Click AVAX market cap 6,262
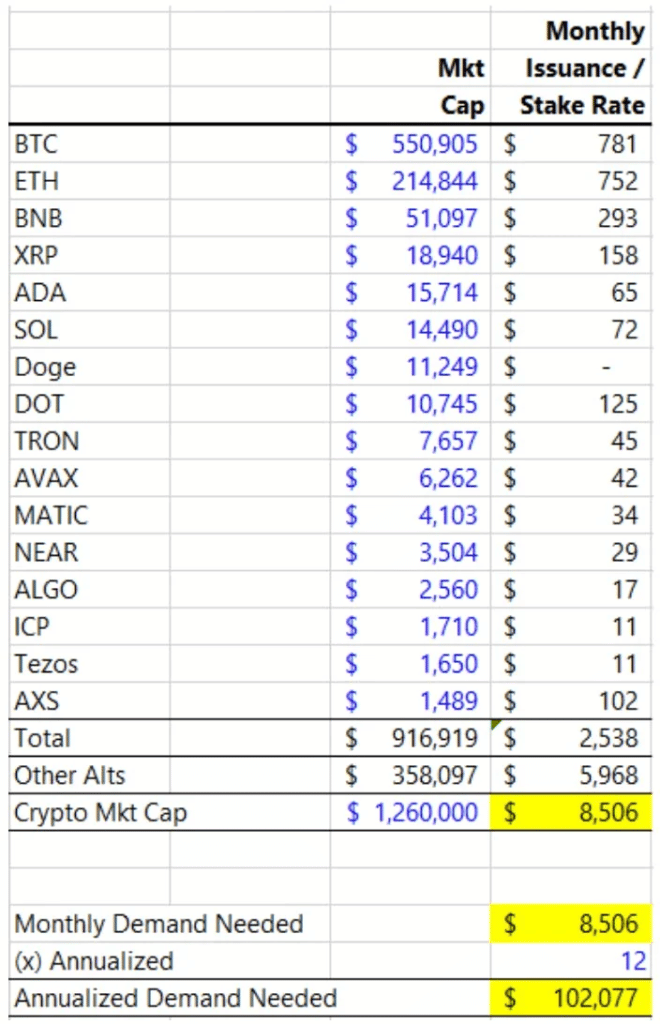The image size is (660, 1024). coord(448,479)
